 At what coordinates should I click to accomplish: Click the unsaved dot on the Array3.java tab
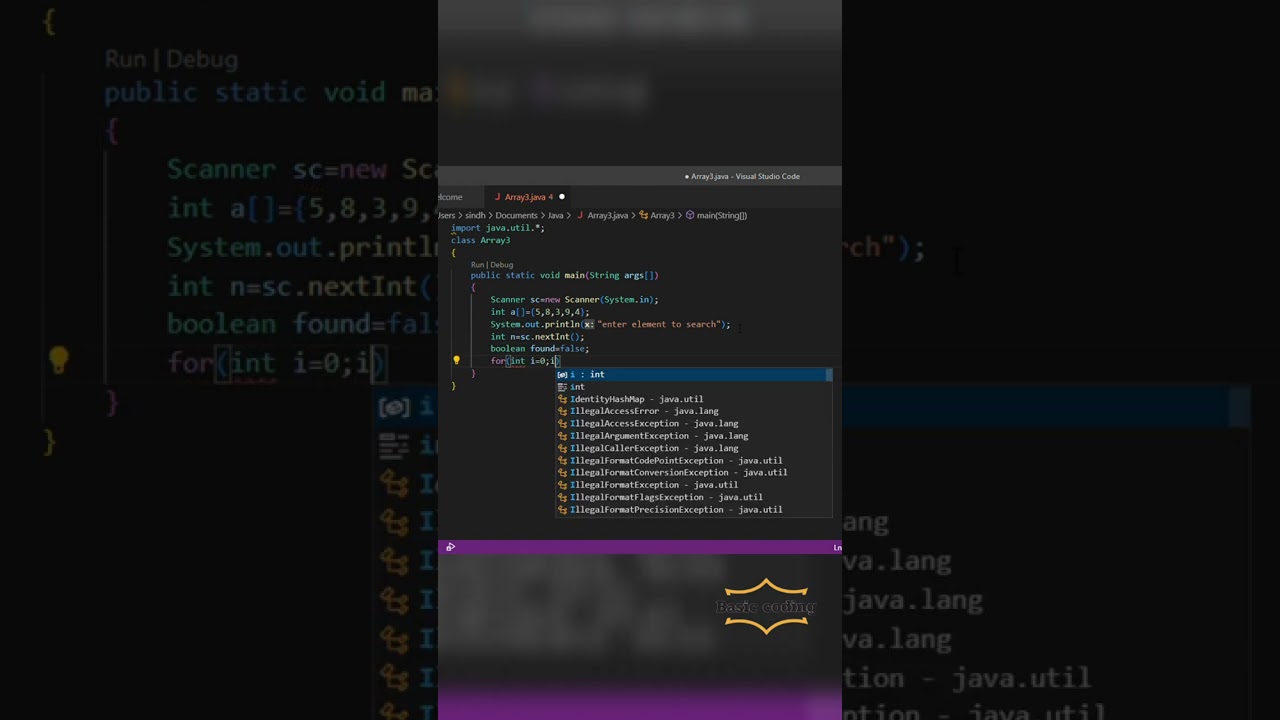tap(561, 197)
